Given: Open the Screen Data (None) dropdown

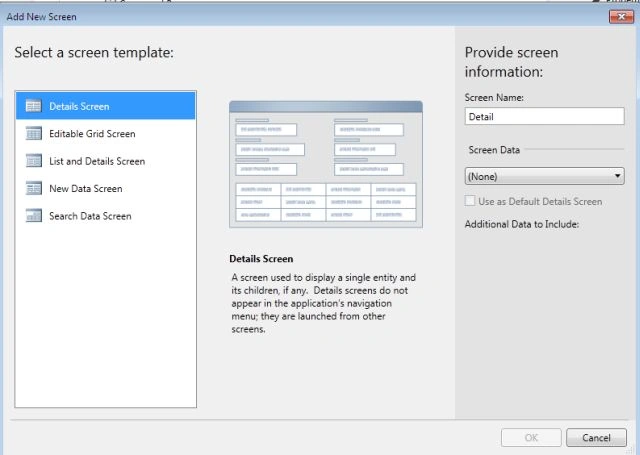Looking at the screenshot, I should [544, 176].
